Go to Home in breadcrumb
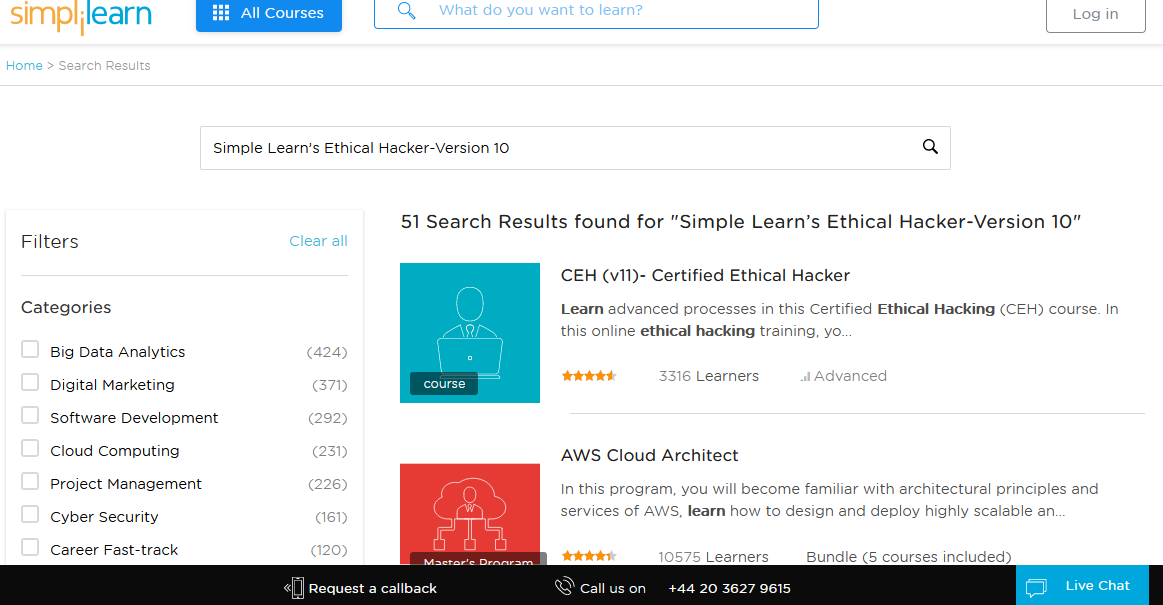 click(24, 65)
